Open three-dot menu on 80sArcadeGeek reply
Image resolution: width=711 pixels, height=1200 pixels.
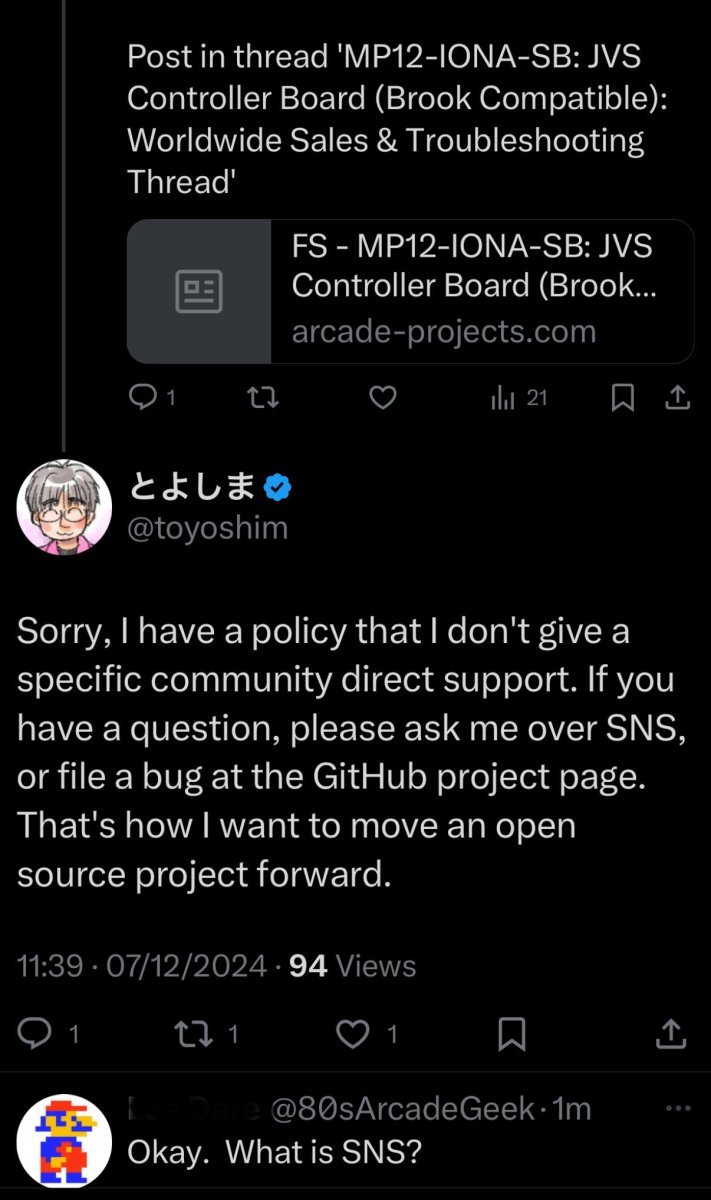click(x=679, y=1109)
